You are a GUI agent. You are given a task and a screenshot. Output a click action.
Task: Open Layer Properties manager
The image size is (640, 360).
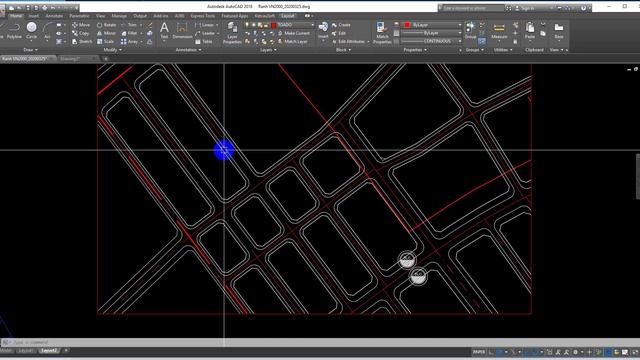[232, 33]
